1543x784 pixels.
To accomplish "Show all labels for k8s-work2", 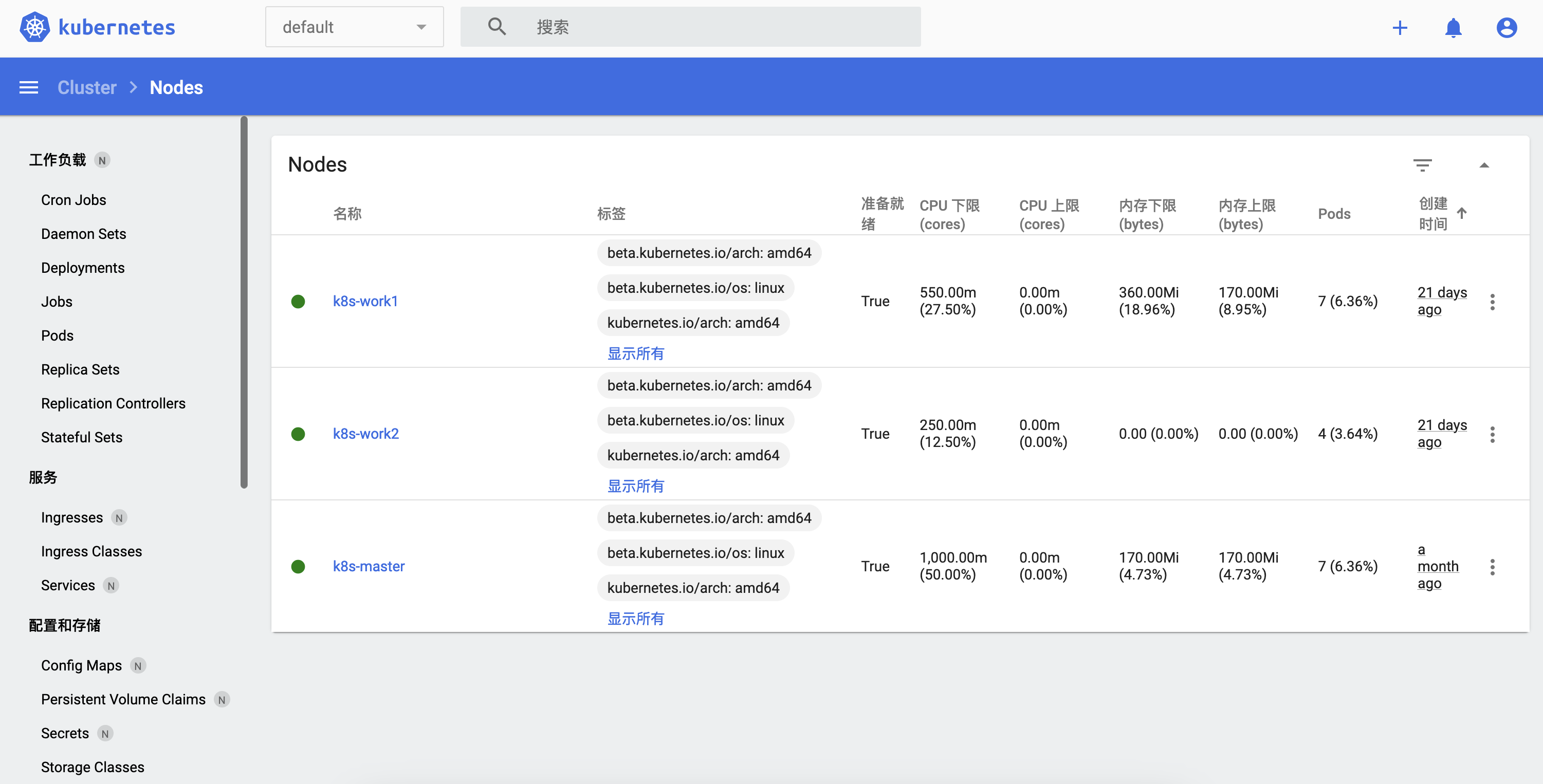I will 635,486.
